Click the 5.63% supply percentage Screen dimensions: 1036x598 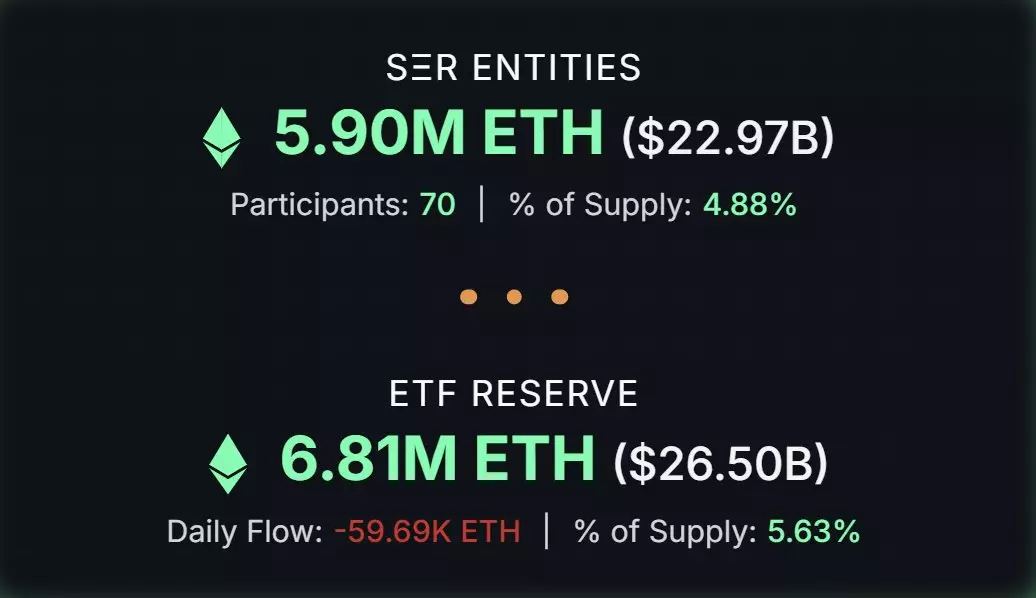814,531
